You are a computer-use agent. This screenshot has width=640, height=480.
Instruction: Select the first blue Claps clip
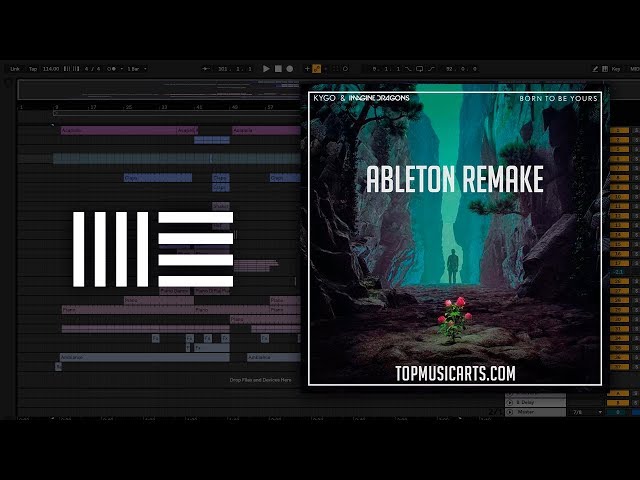click(x=158, y=178)
